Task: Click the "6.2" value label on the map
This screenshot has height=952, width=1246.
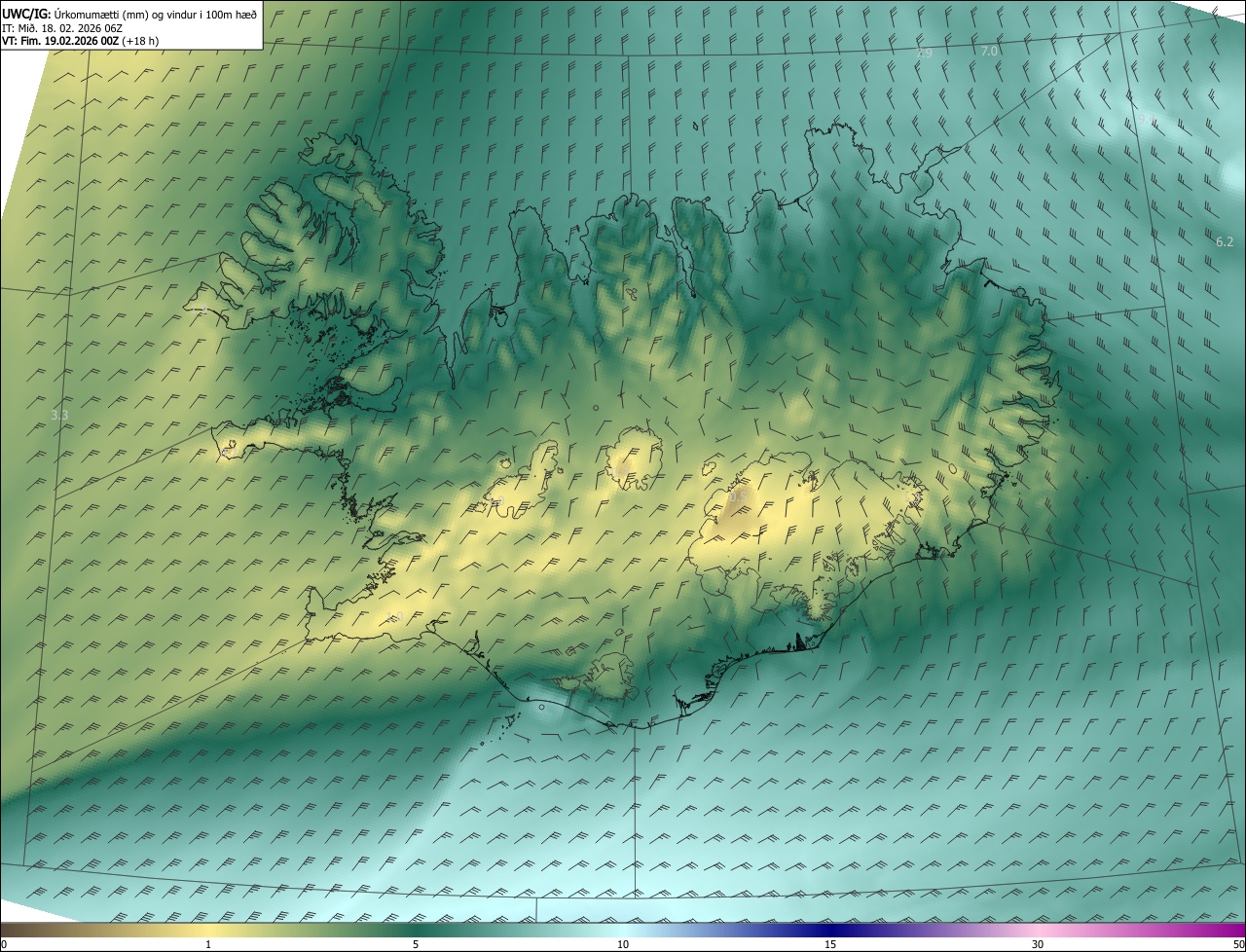Action: click(x=1225, y=241)
